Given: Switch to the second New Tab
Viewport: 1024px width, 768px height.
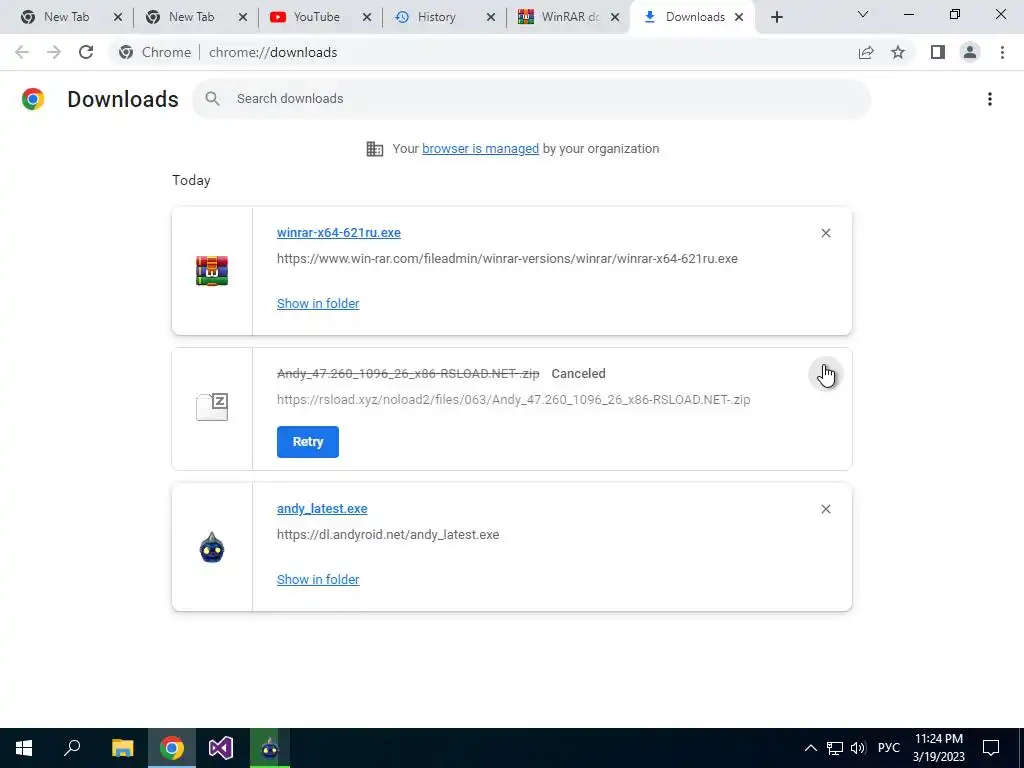Looking at the screenshot, I should pos(191,17).
